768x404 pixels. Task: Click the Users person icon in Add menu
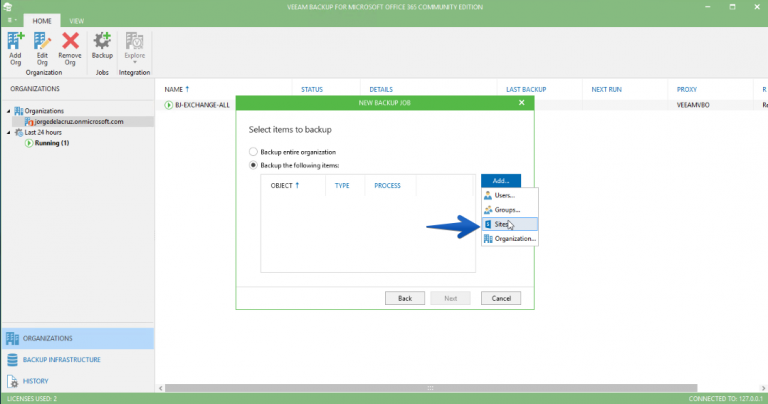[488, 195]
